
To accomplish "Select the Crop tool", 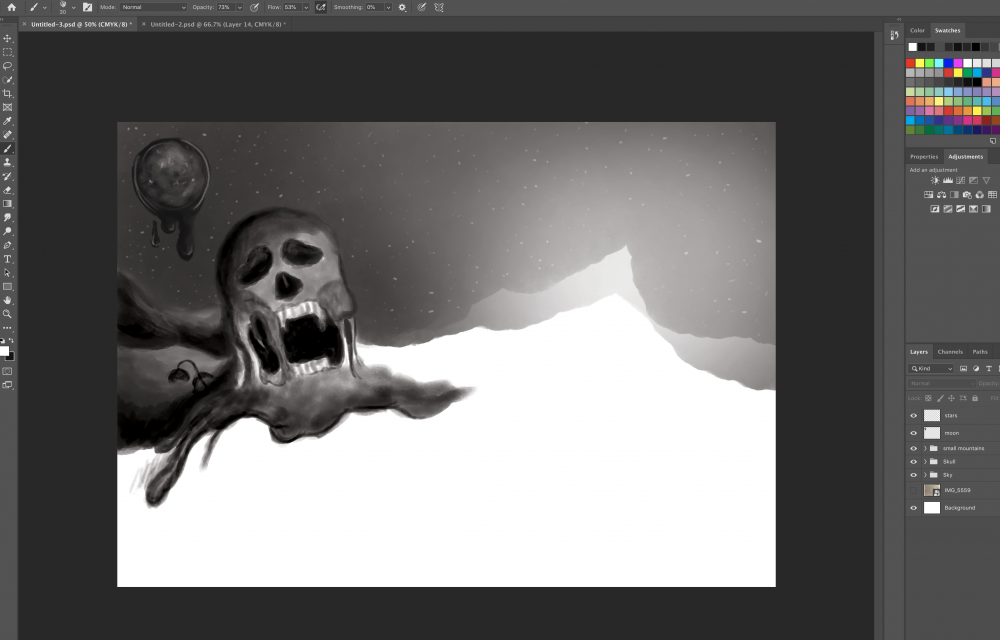I will tap(8, 93).
